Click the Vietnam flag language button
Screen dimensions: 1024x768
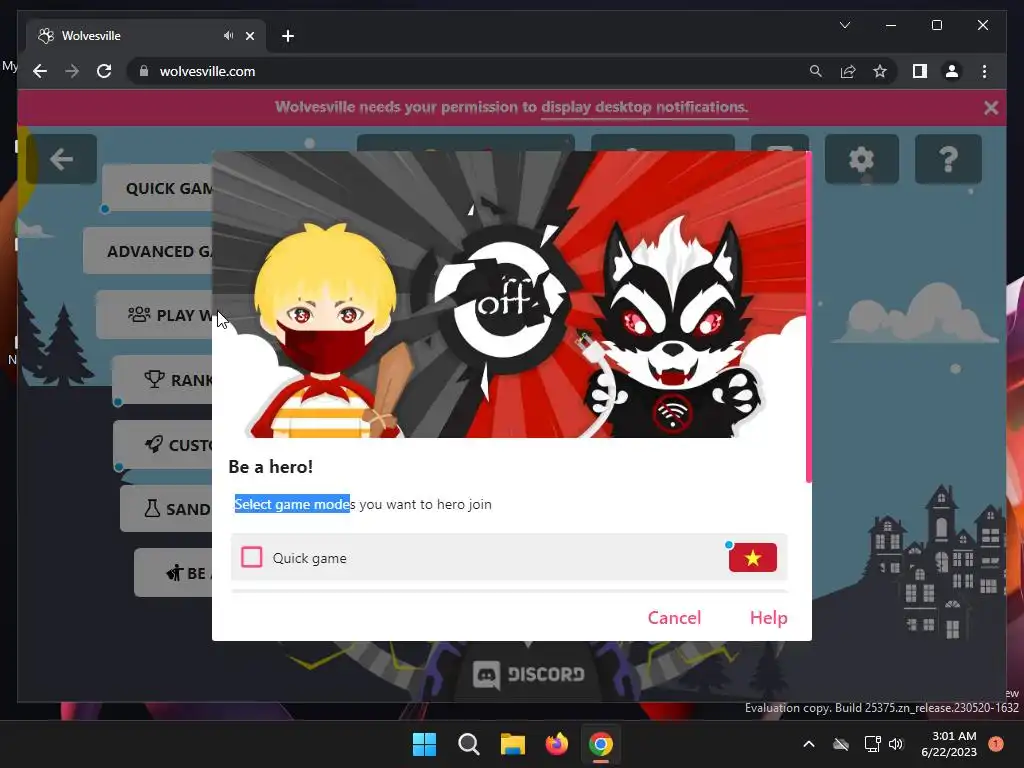click(752, 557)
